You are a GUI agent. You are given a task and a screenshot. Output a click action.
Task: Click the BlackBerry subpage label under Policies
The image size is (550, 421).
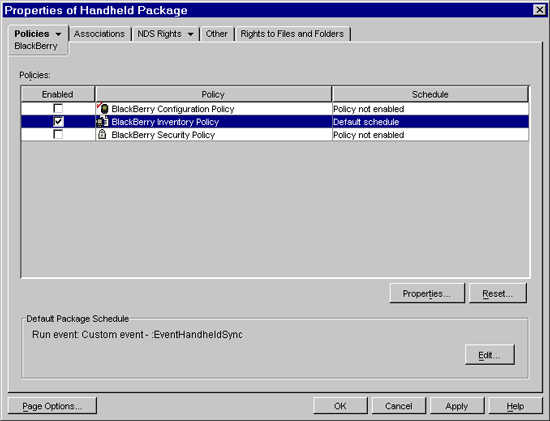coord(36,46)
